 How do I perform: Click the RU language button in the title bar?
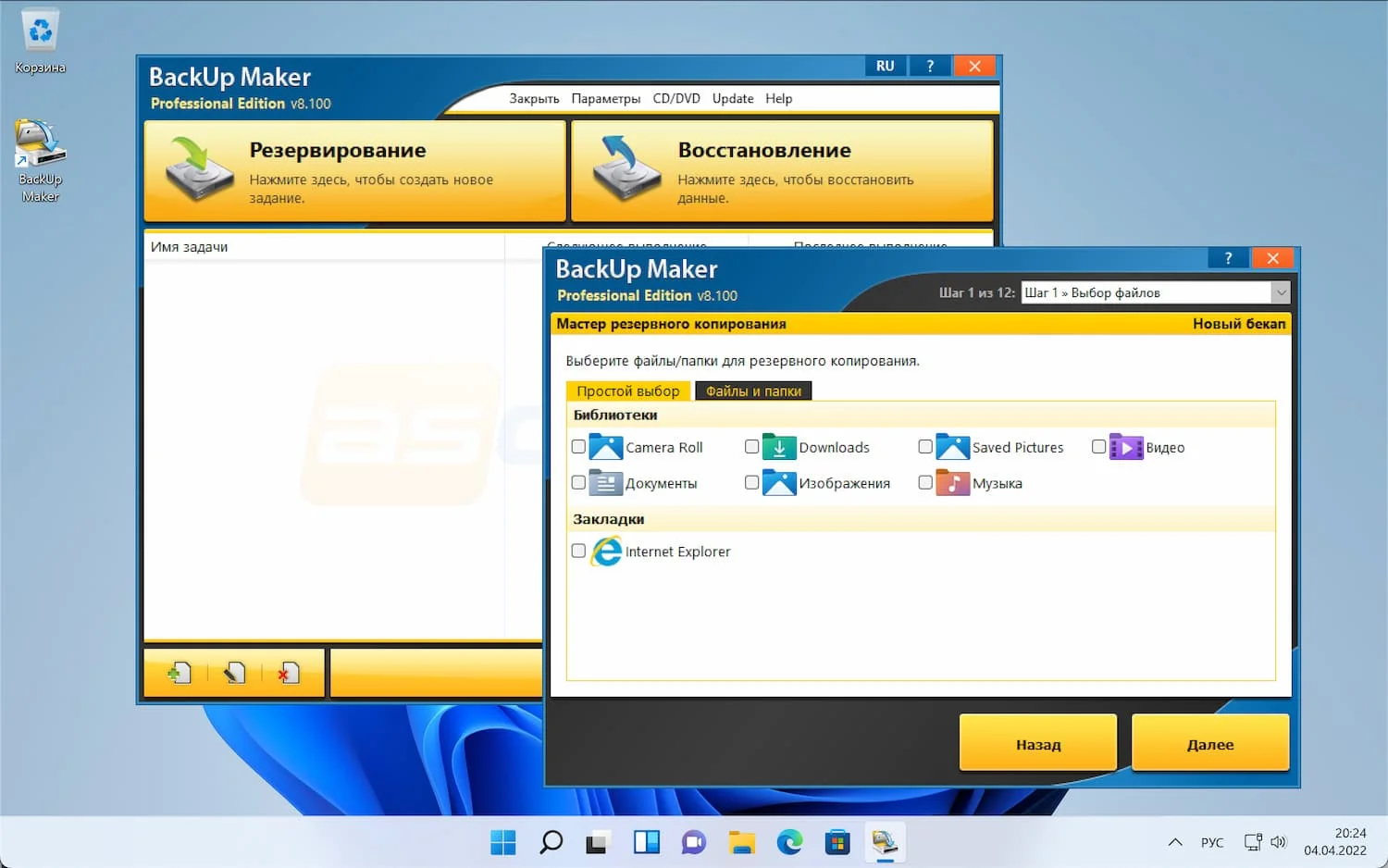pos(885,66)
